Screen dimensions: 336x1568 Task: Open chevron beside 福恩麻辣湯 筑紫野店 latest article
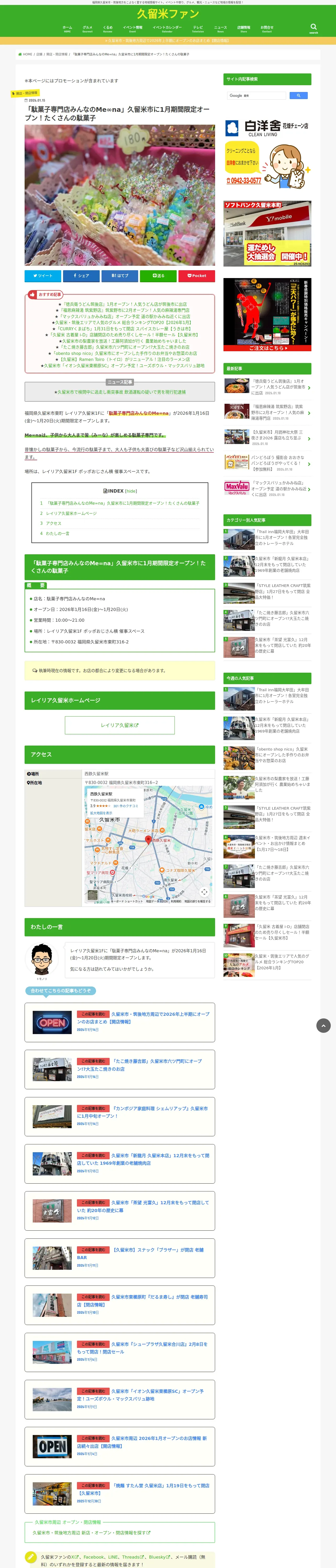coord(309,413)
